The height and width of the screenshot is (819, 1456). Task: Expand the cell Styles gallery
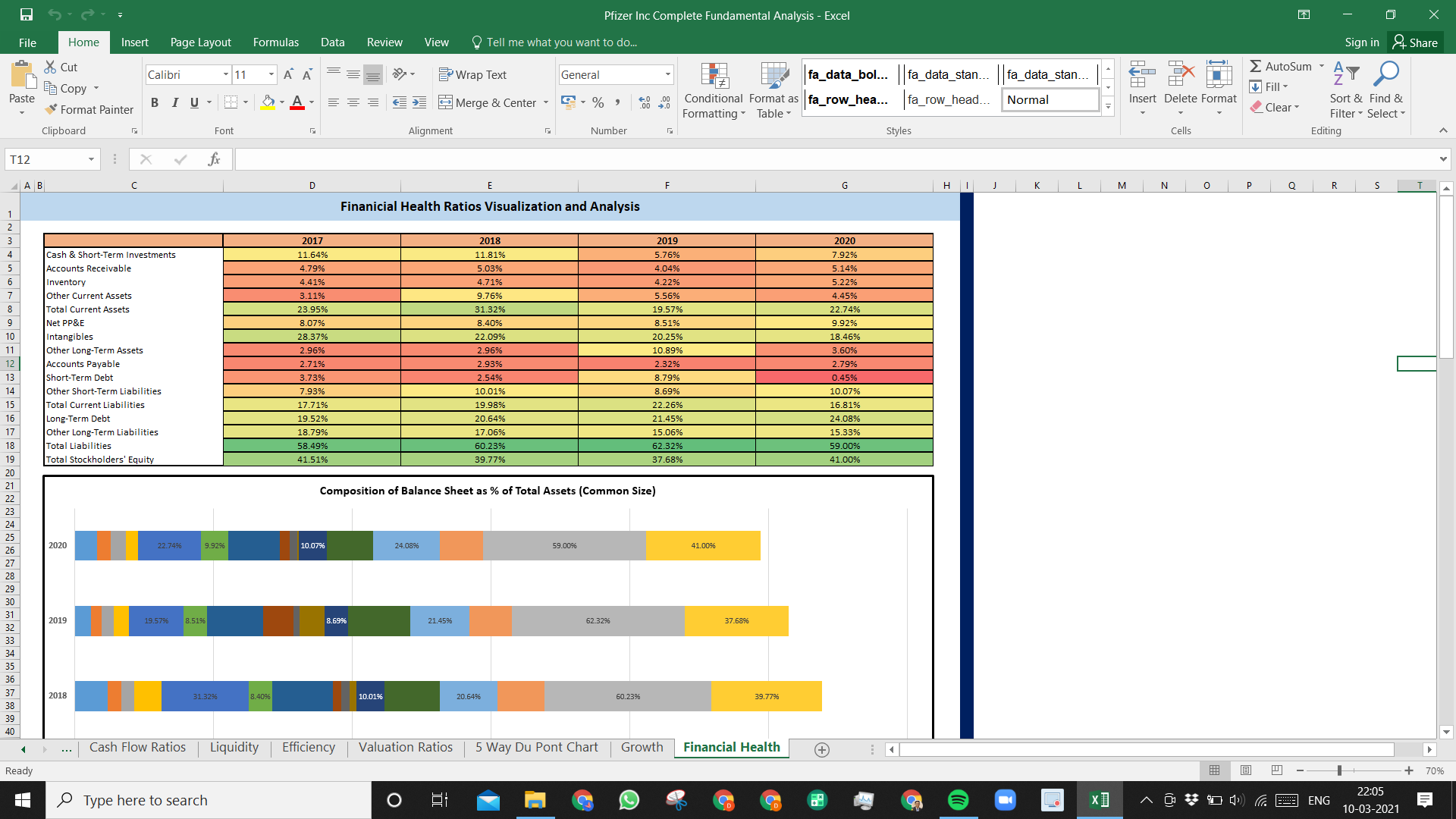point(1108,107)
